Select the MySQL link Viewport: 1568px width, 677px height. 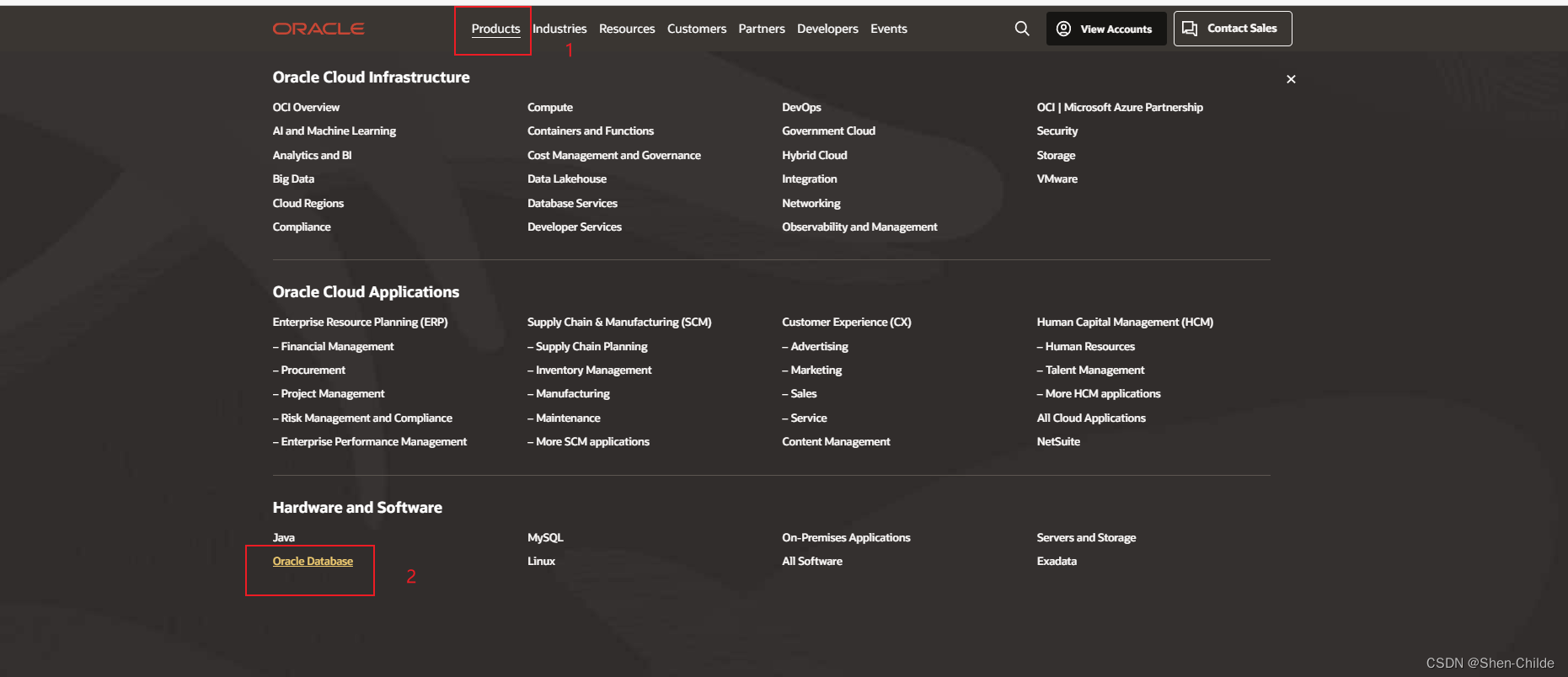click(x=545, y=537)
